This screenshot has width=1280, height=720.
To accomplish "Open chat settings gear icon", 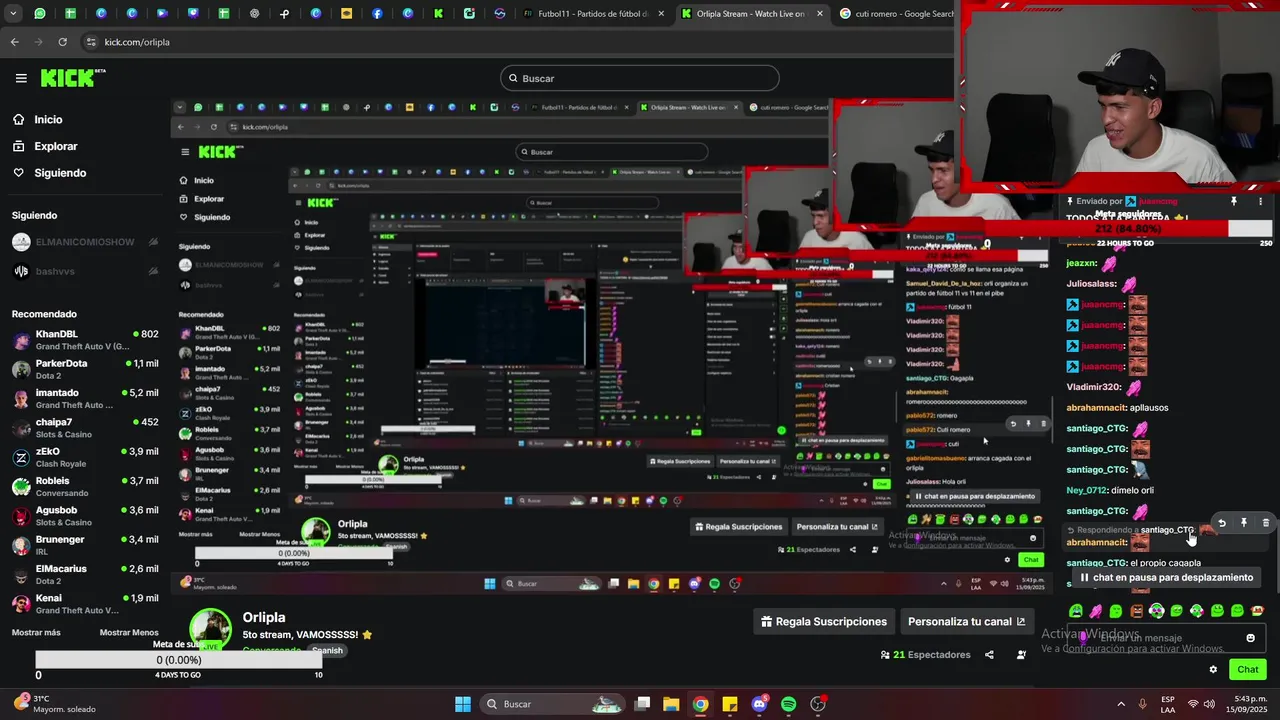I will tap(1213, 670).
